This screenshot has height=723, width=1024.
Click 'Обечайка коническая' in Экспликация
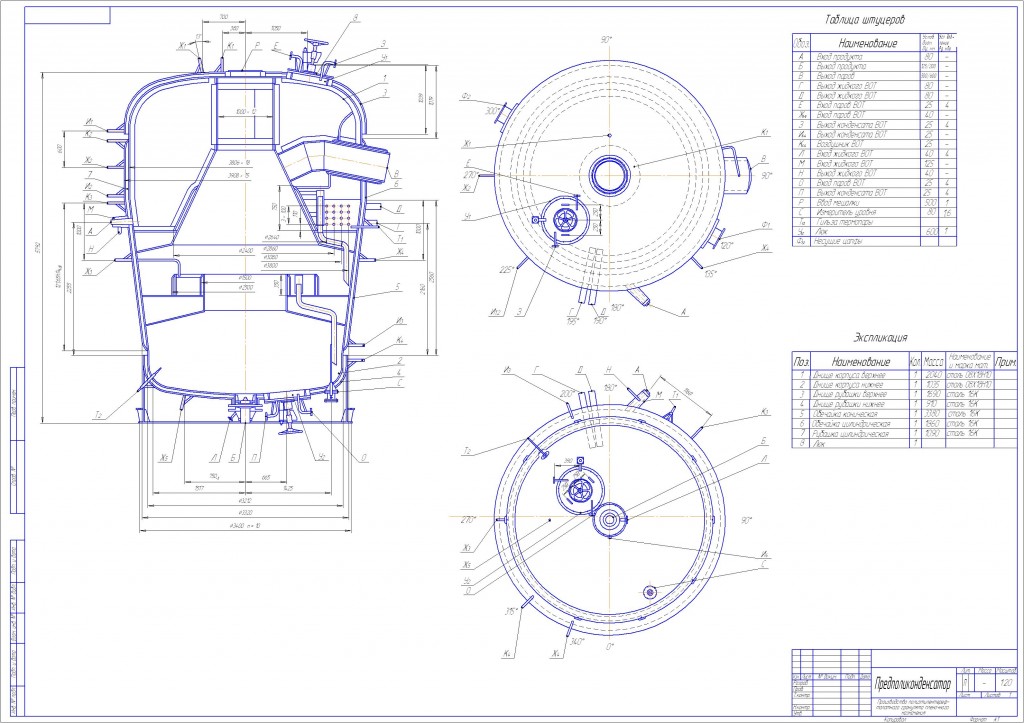(x=845, y=414)
